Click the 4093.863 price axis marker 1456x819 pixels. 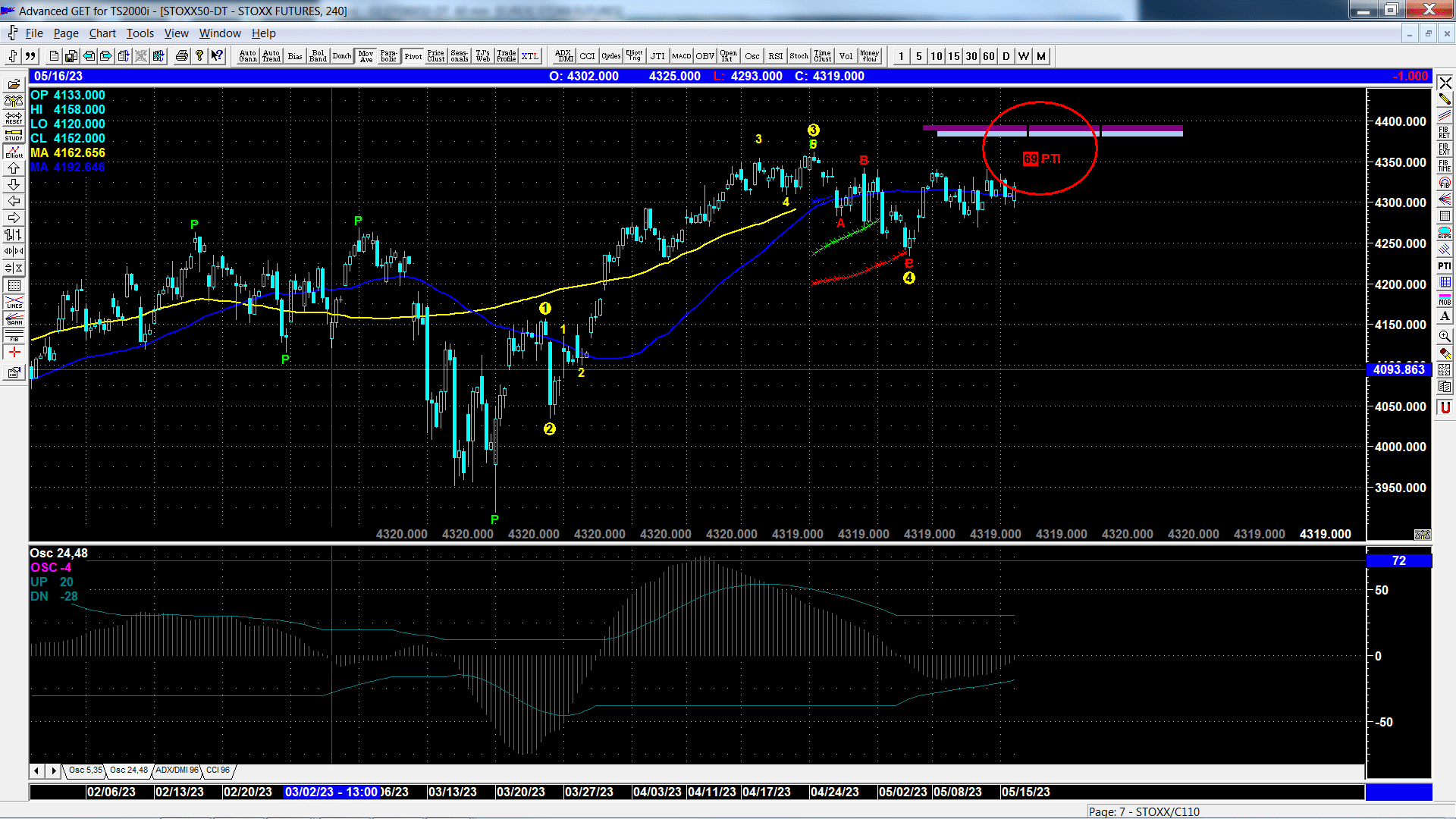[x=1399, y=369]
